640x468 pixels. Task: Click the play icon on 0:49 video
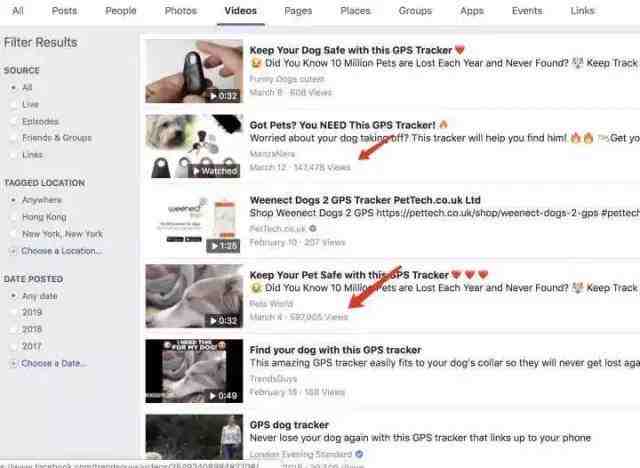[213, 396]
